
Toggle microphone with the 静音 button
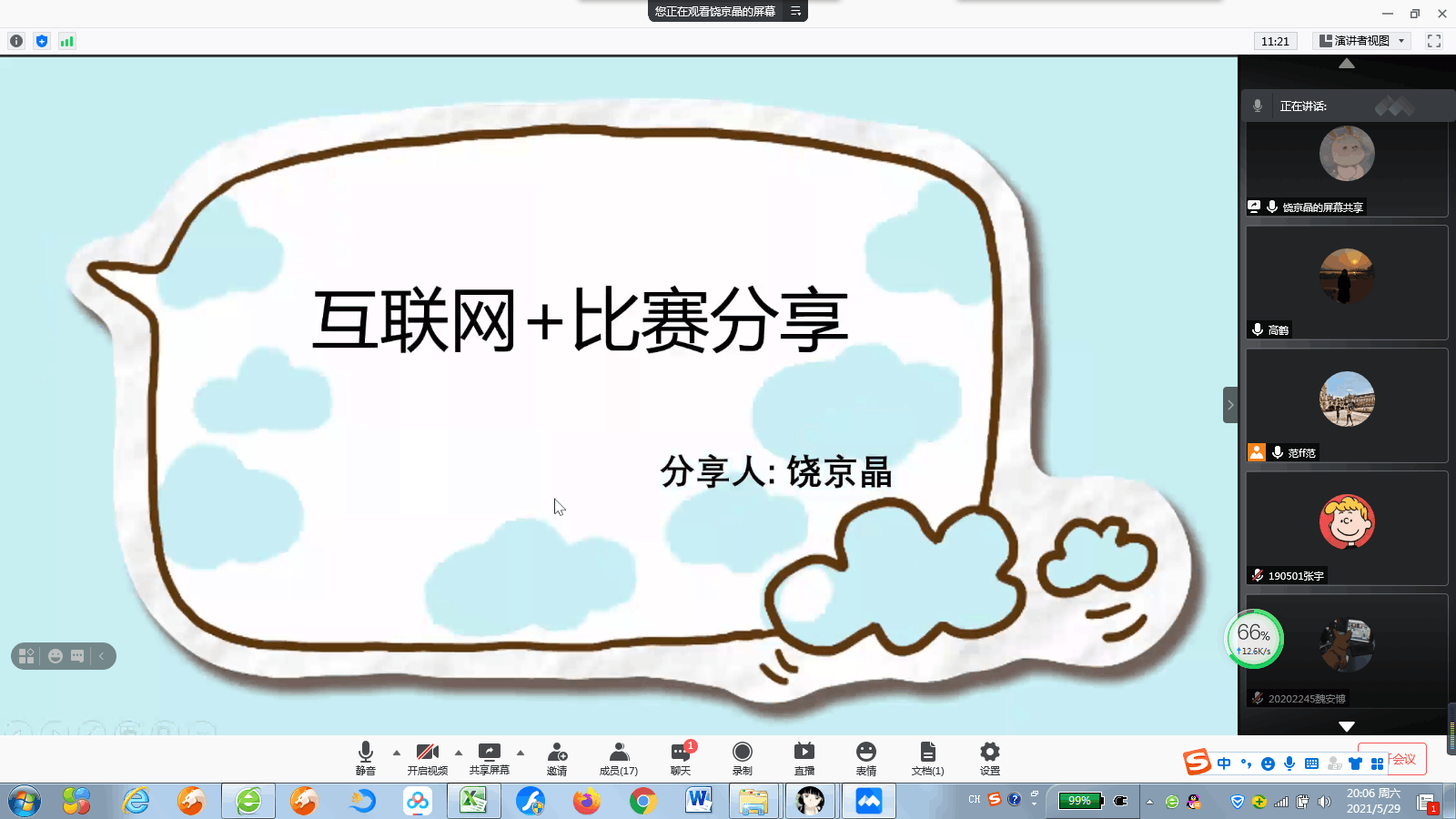(366, 757)
